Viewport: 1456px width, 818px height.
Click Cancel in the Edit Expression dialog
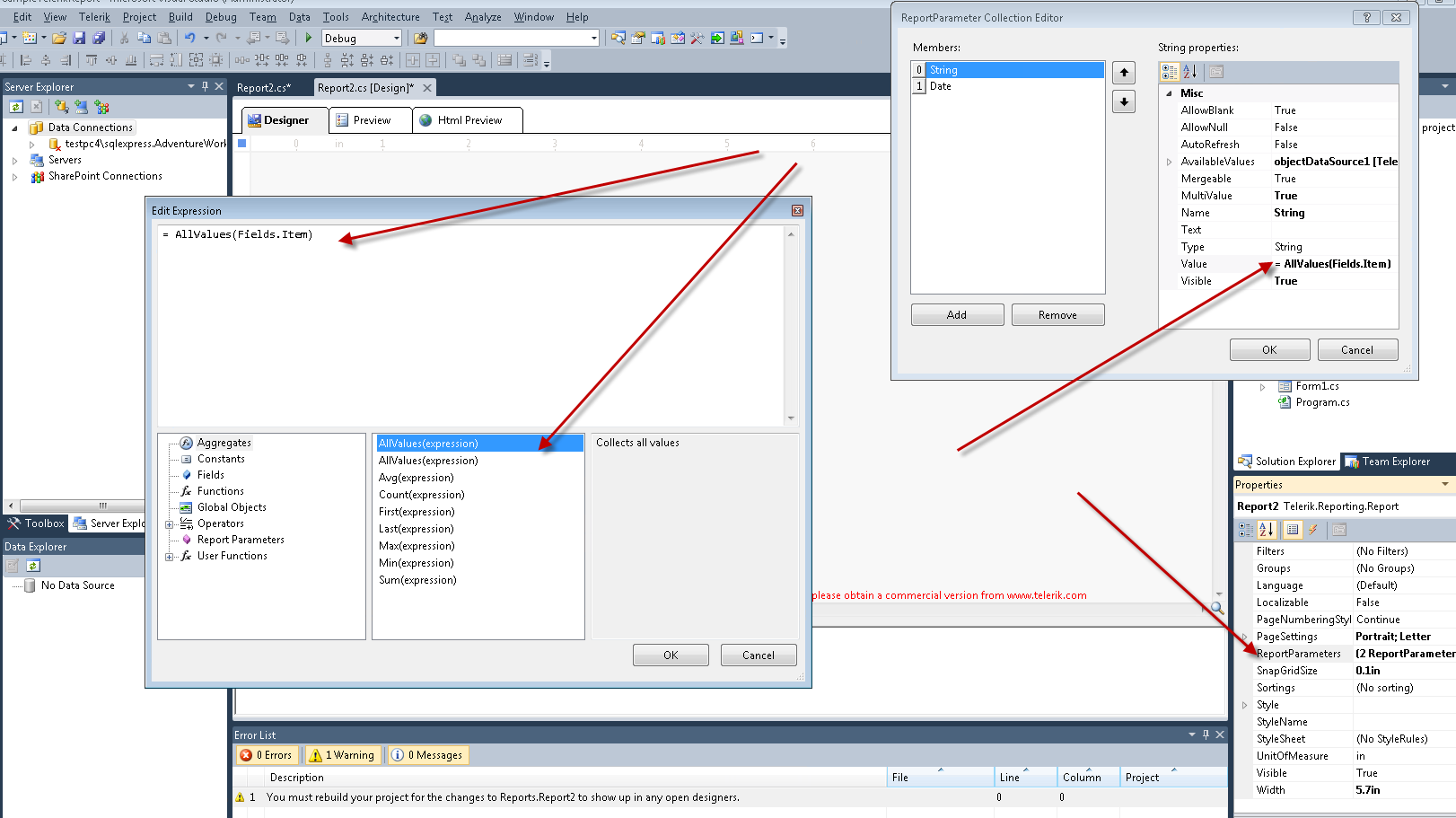tap(759, 655)
